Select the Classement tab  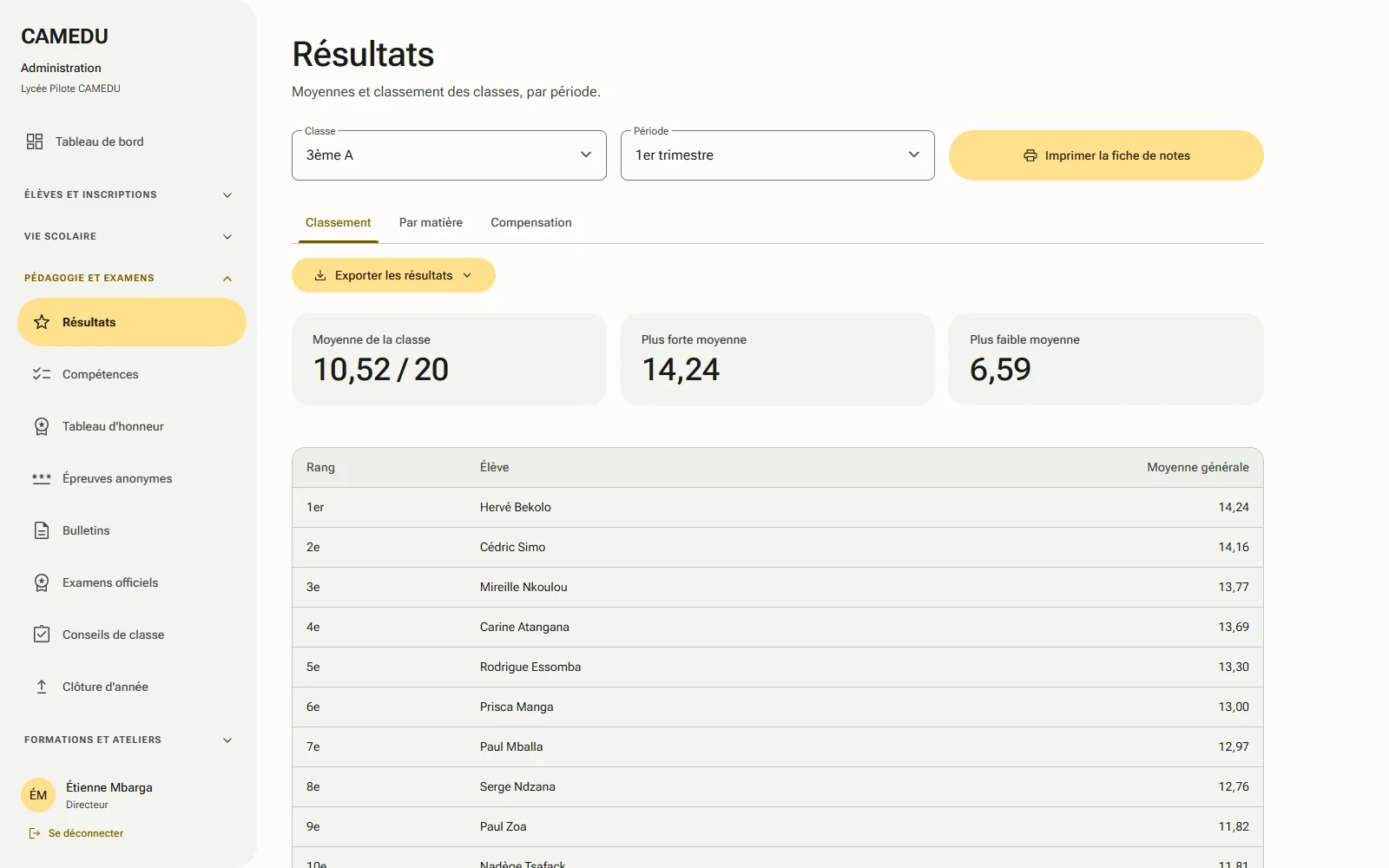338,223
